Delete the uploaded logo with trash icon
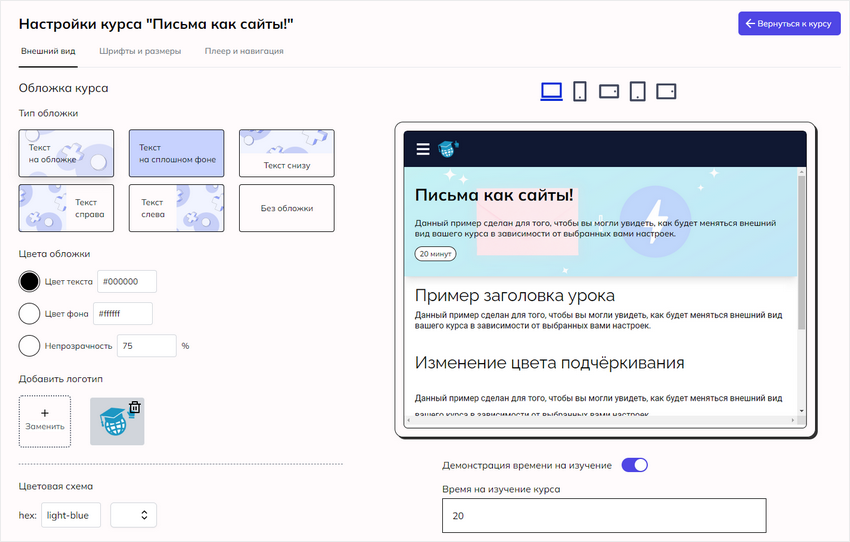850x542 pixels. click(134, 407)
